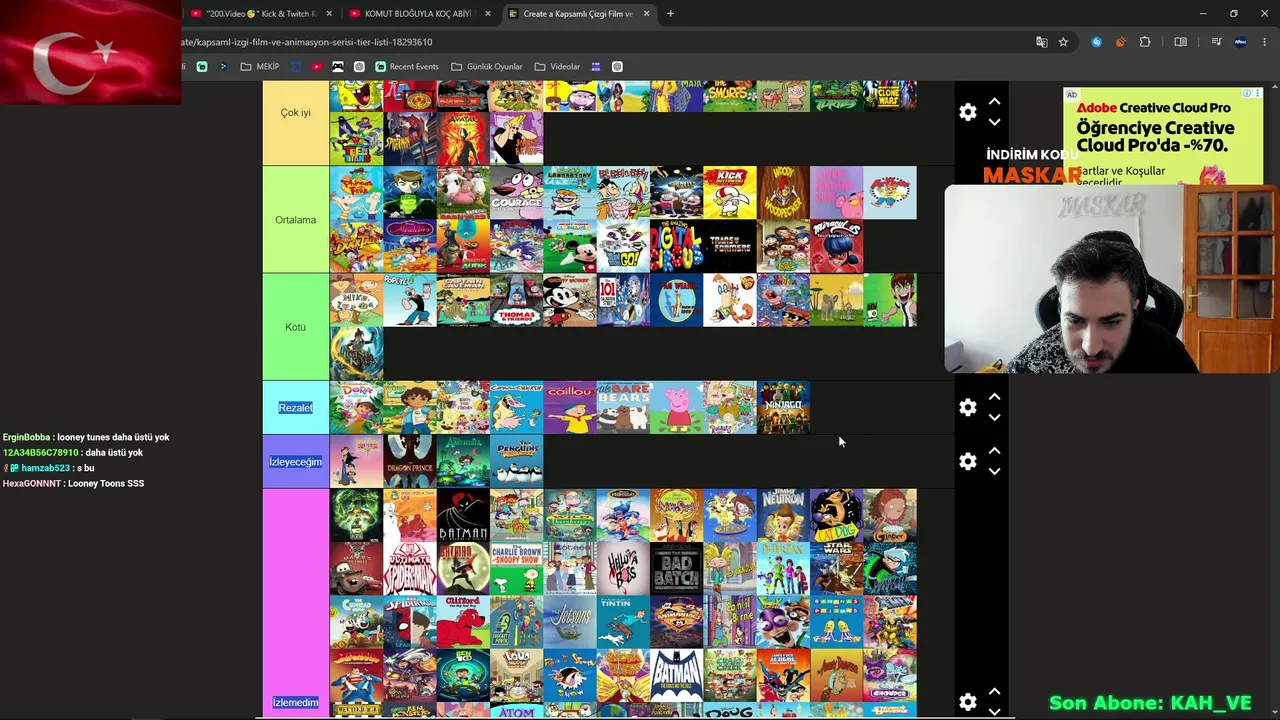Choose the Jetsons thumbnail

coord(570,623)
